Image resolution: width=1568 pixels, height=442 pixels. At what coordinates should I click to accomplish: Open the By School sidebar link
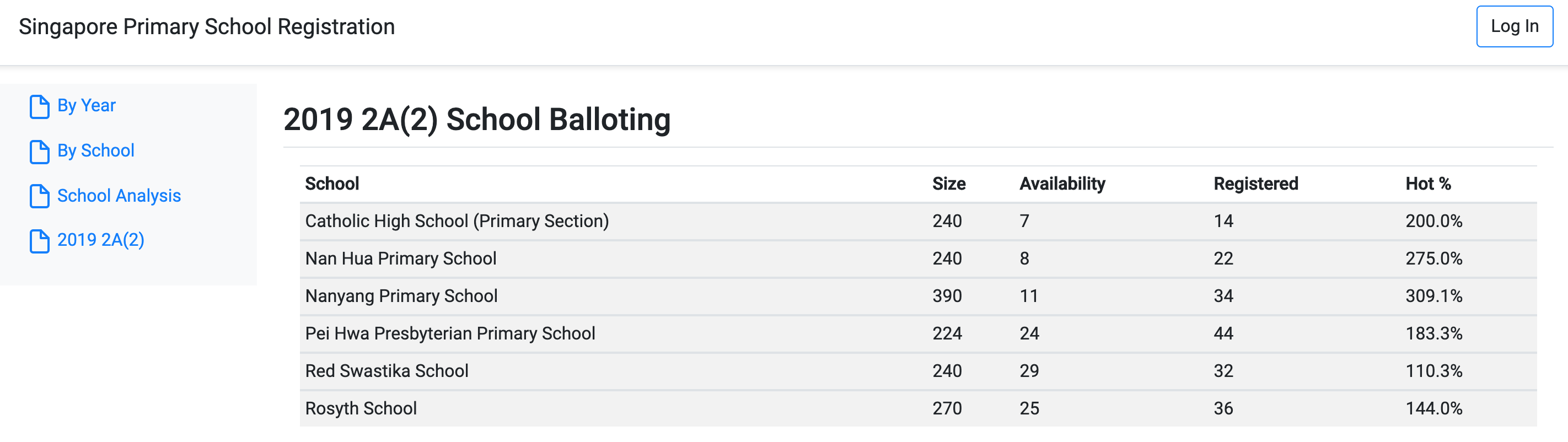click(95, 150)
